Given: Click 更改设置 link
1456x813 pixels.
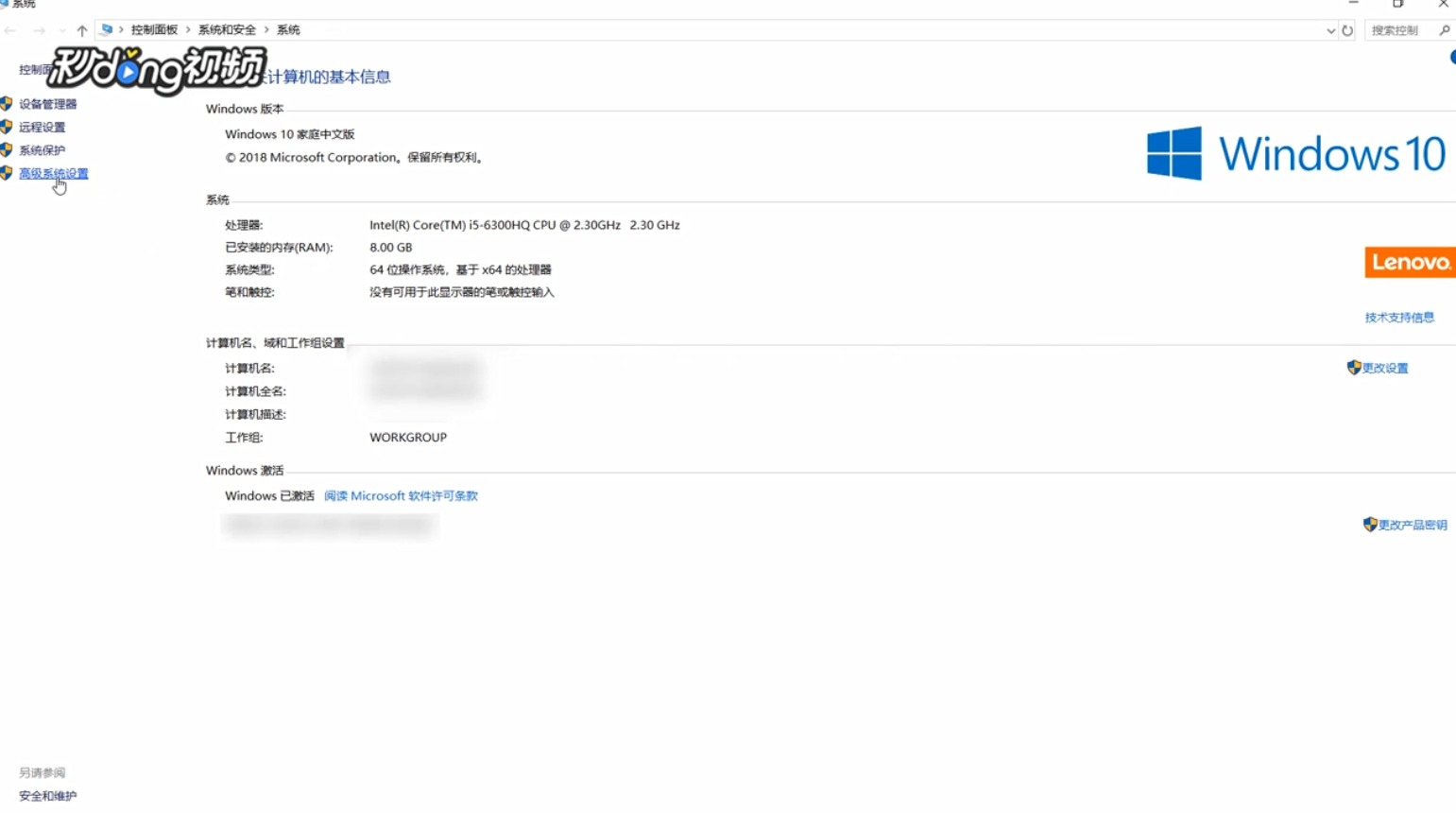Looking at the screenshot, I should click(x=1385, y=369).
